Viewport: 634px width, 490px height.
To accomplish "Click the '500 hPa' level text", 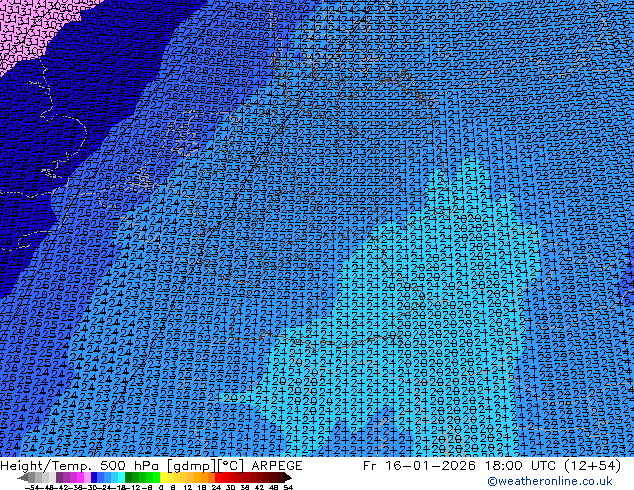I will 131,466.
